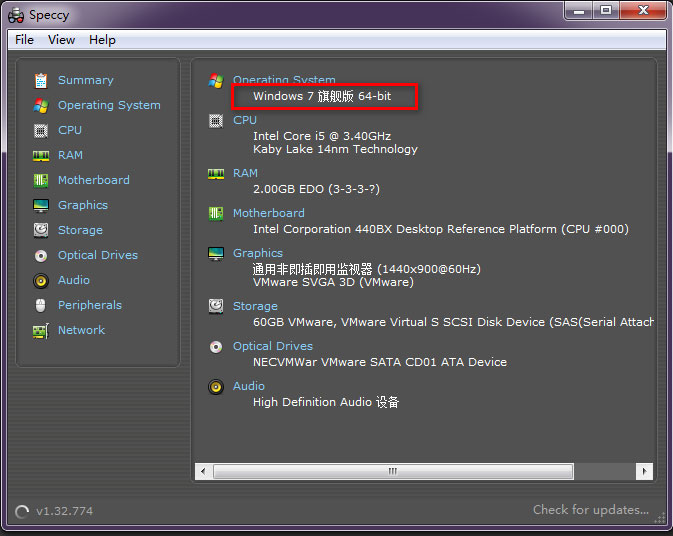Viewport: 673px width, 536px height.
Task: Click the CPU chip icon in sidebar
Action: (41, 130)
